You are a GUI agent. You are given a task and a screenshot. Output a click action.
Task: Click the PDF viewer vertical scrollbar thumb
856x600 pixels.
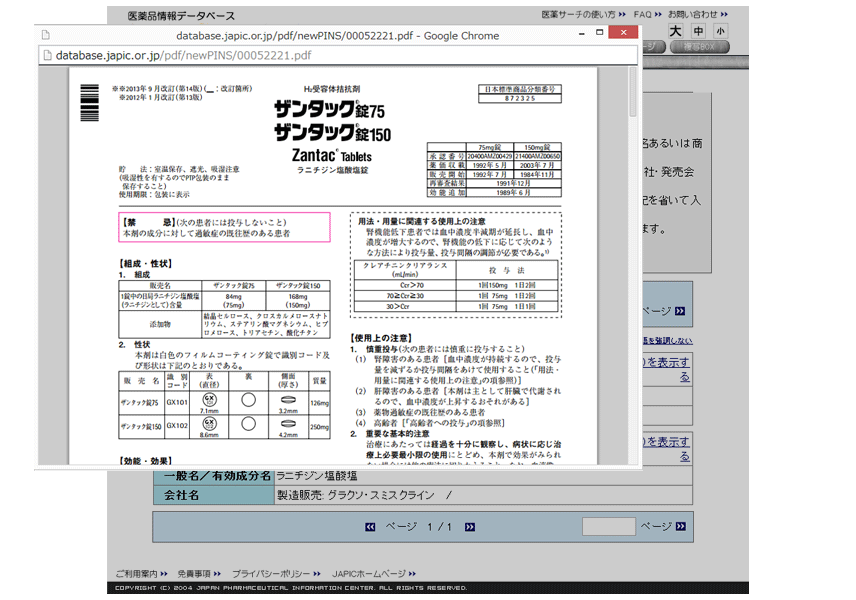coord(633,92)
